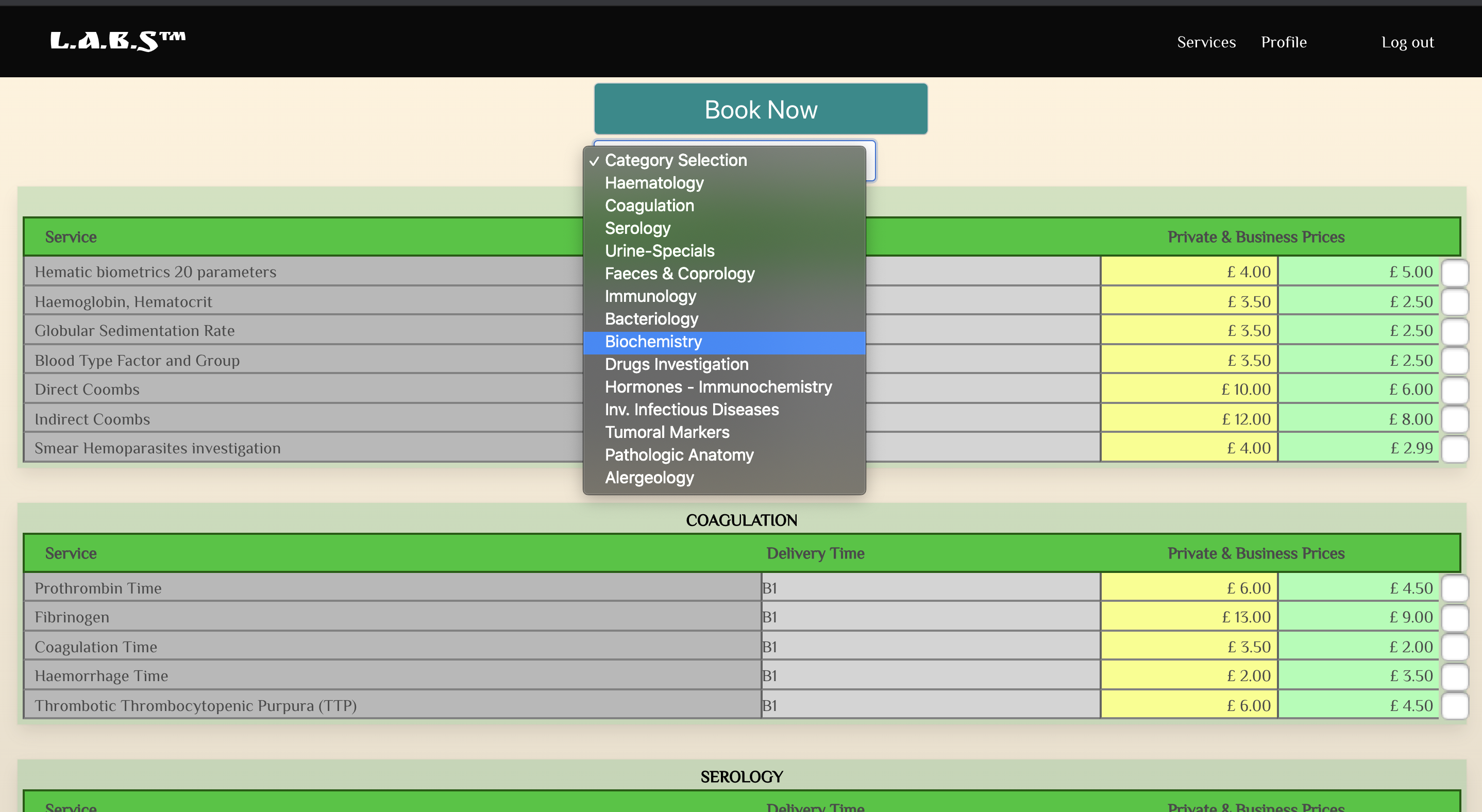
Task: Pick Faeces & Coprology category
Action: tap(680, 274)
